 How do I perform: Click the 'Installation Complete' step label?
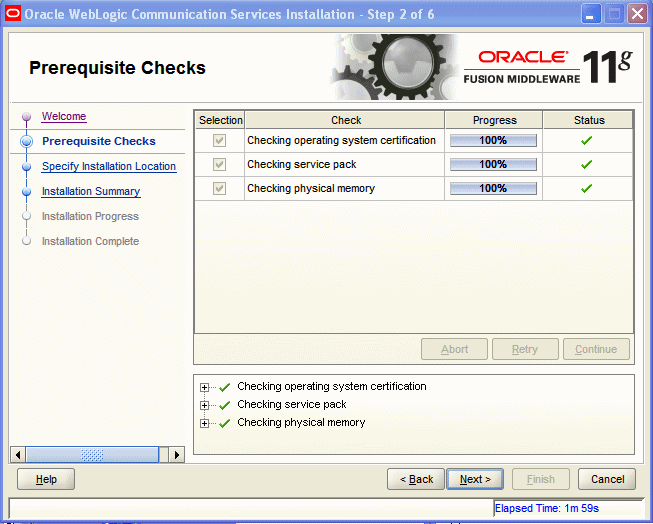tap(90, 241)
